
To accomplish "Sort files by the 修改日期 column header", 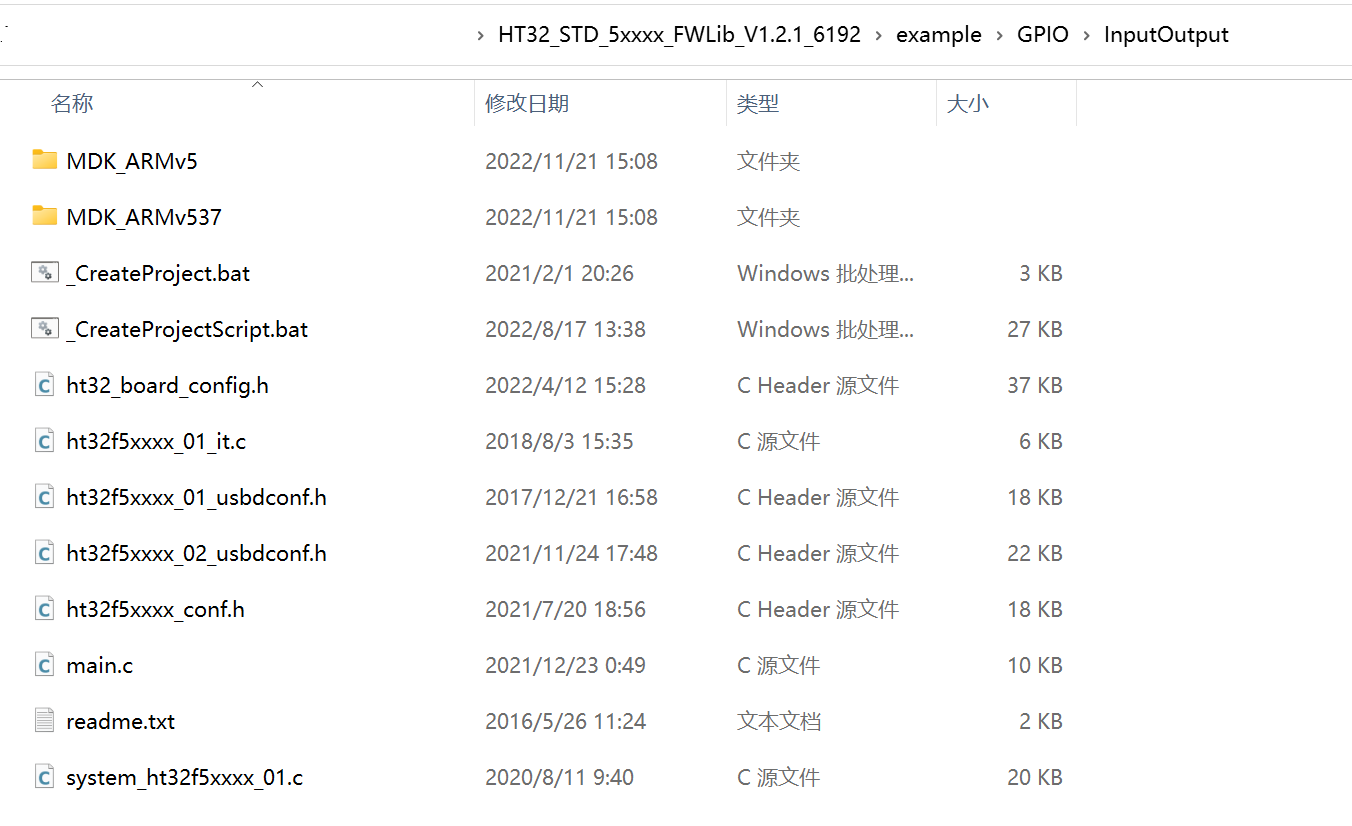I will point(527,103).
